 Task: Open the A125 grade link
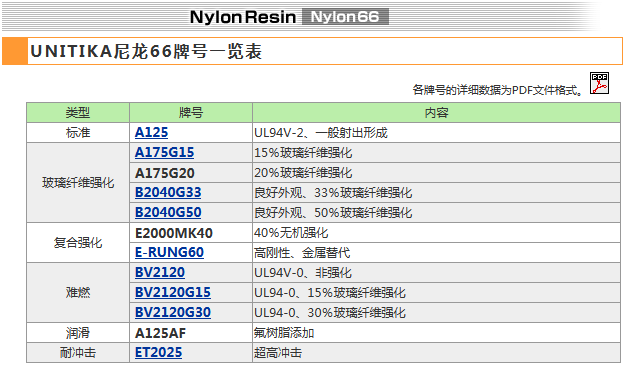click(151, 132)
